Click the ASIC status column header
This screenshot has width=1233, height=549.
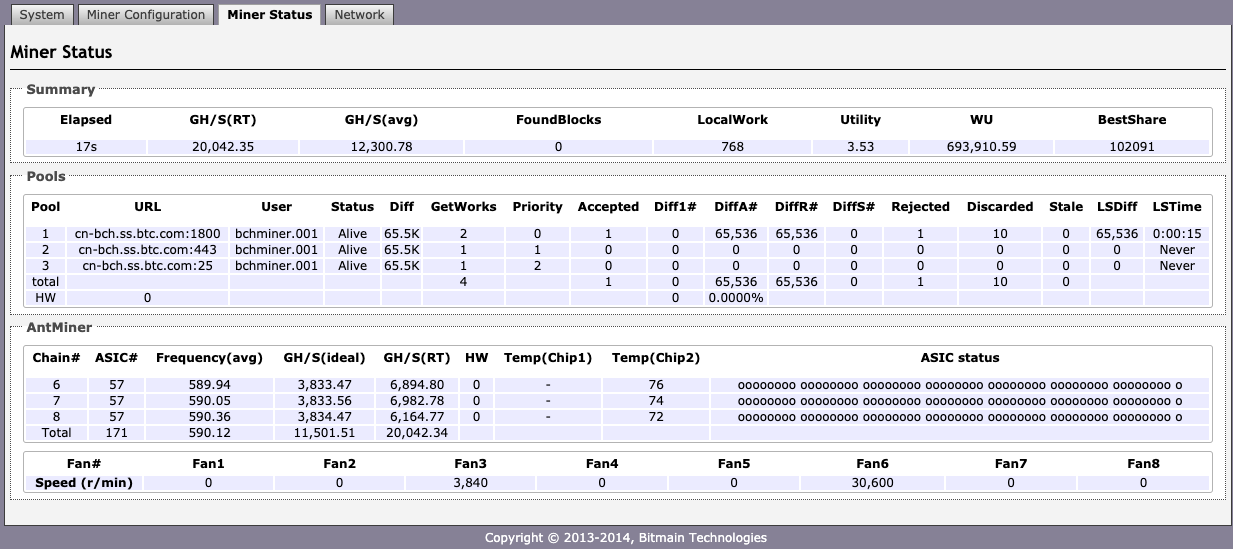tap(959, 357)
